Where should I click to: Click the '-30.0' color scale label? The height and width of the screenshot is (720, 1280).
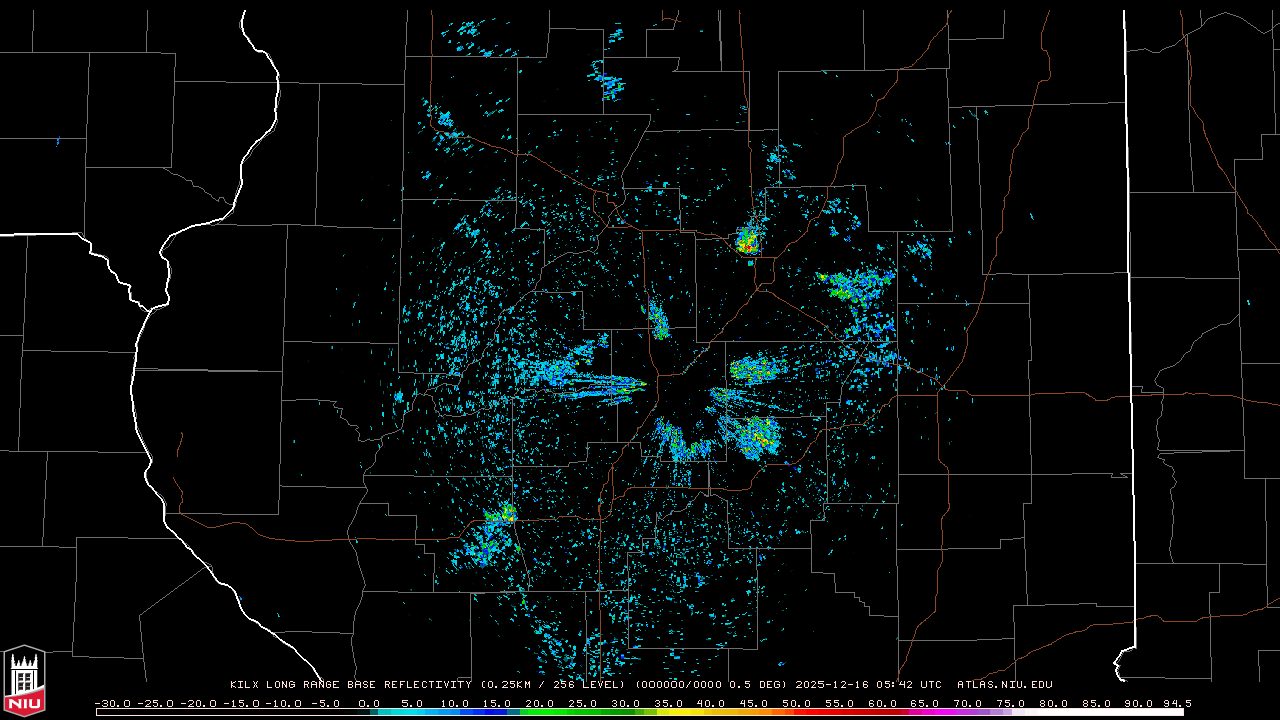(x=112, y=703)
